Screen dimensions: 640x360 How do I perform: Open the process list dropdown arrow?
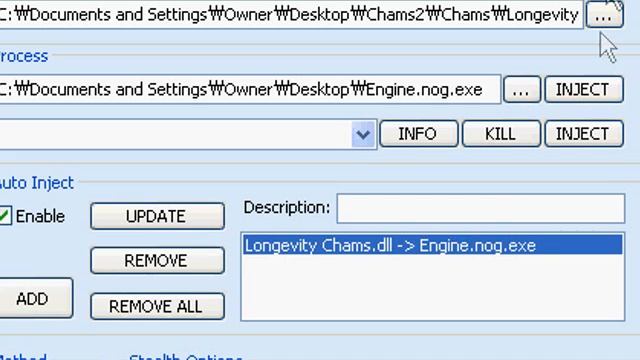[x=363, y=134]
